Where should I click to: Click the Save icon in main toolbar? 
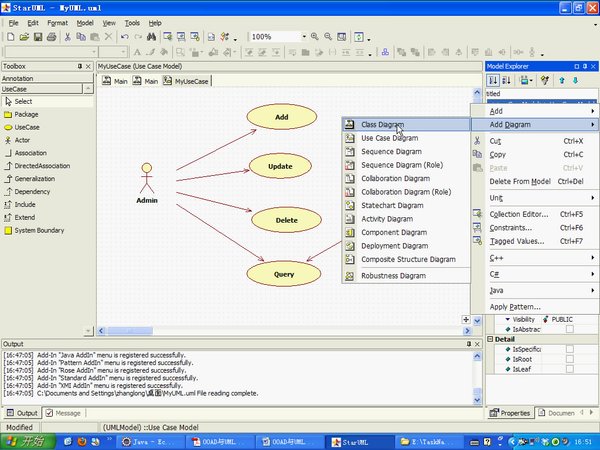coord(37,37)
